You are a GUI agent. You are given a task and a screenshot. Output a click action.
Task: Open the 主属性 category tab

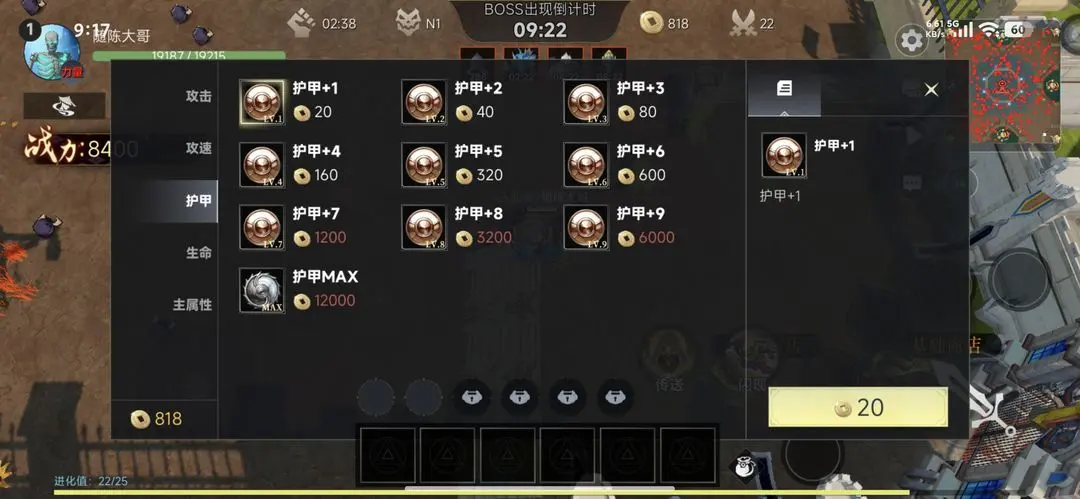tap(191, 305)
